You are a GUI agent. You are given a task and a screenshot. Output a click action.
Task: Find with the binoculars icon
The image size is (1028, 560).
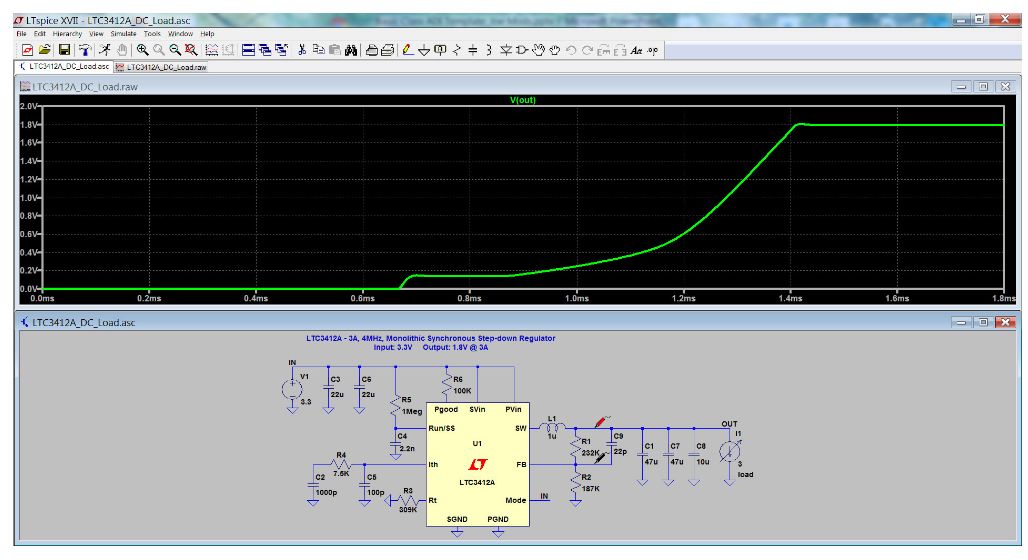(351, 50)
